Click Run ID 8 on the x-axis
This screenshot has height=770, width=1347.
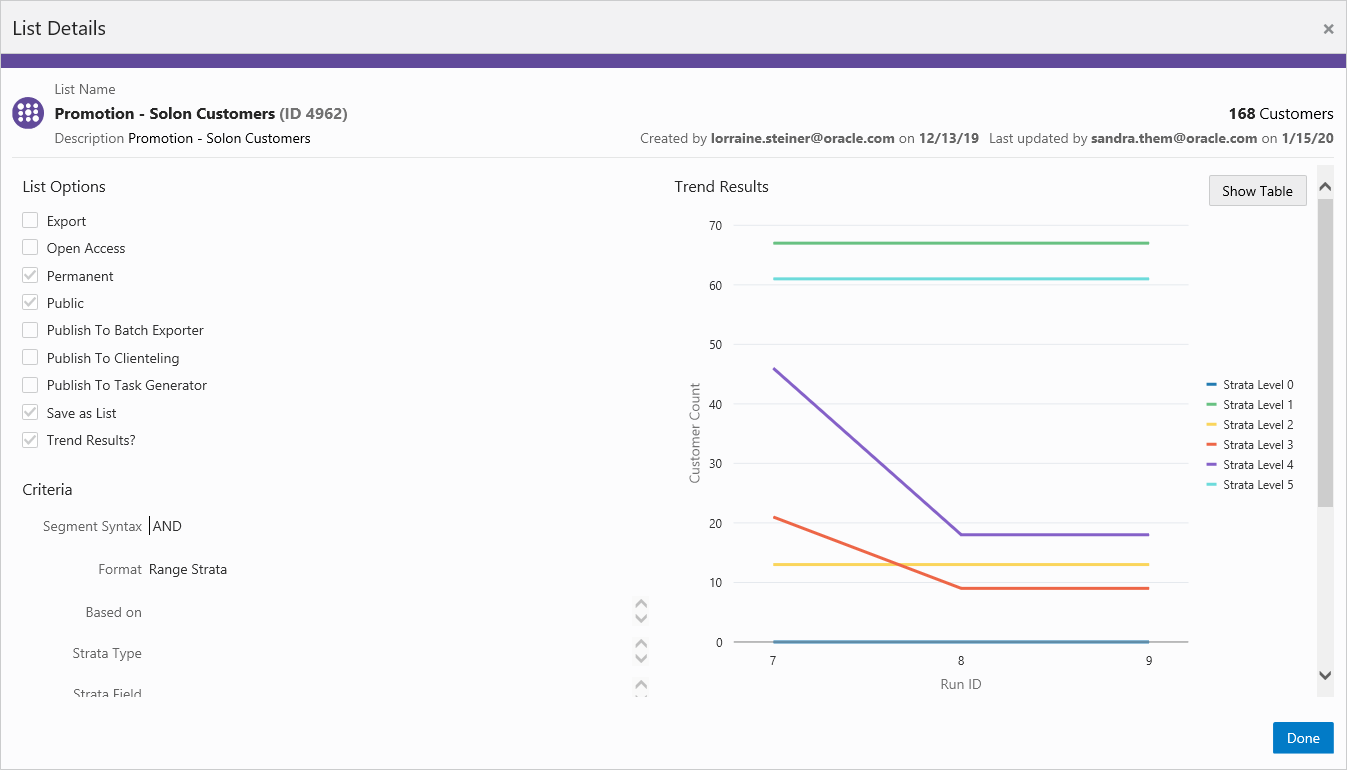(961, 661)
